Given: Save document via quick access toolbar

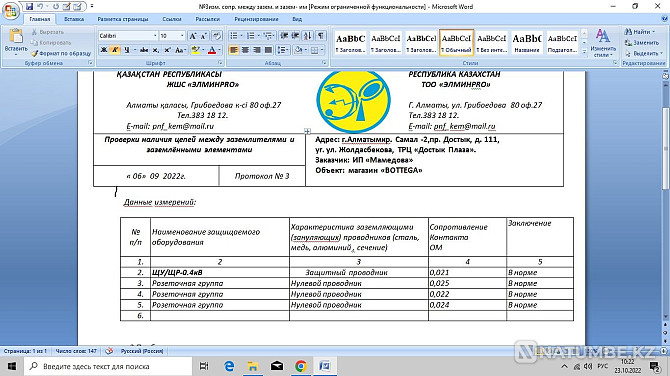Looking at the screenshot, I should [29, 6].
